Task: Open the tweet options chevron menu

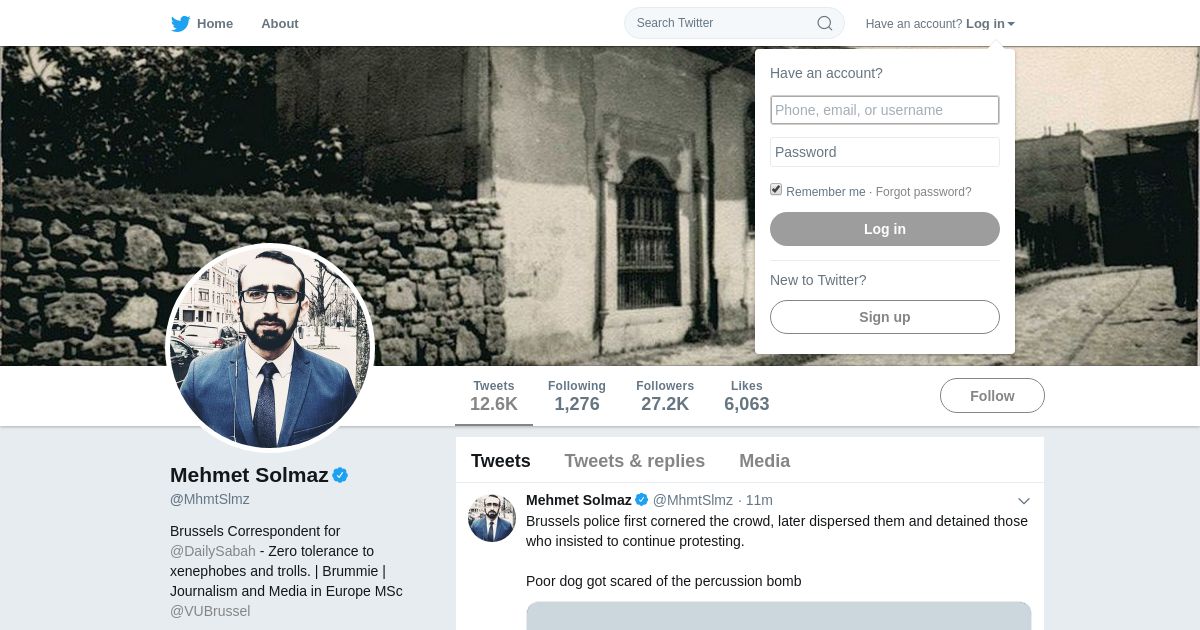Action: click(x=1024, y=501)
